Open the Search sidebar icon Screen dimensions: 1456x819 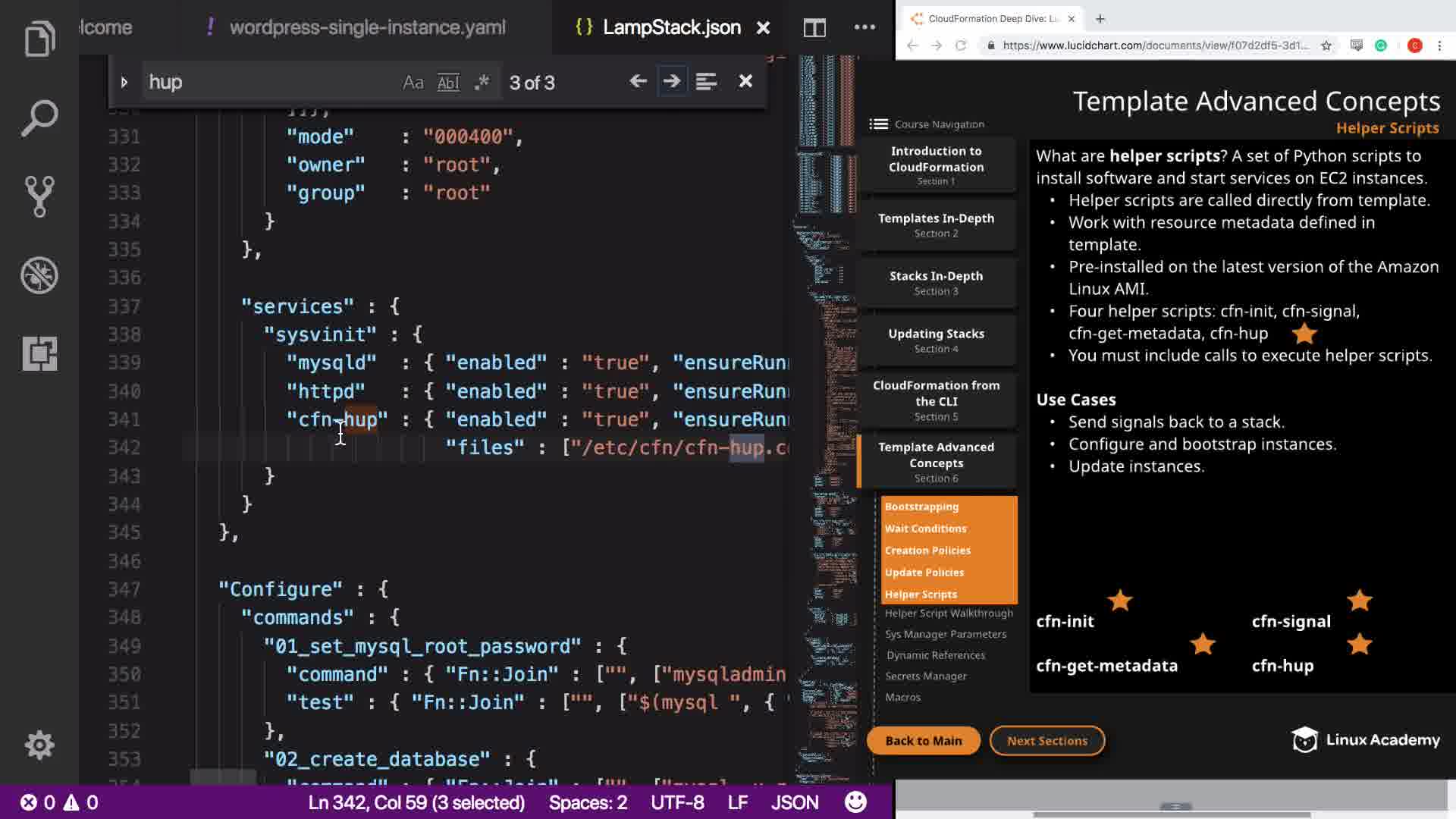click(x=39, y=118)
